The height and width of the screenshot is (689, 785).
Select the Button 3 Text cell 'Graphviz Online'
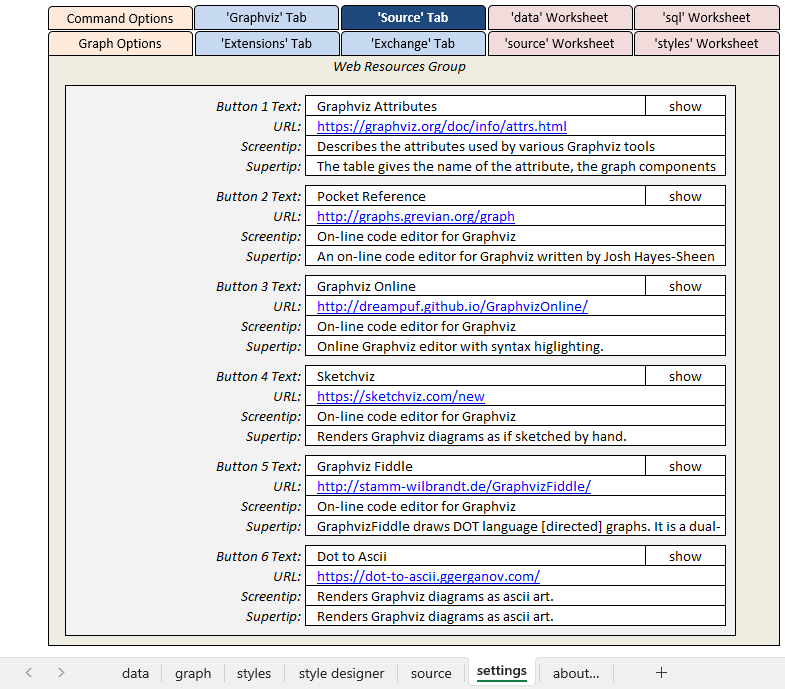[475, 287]
